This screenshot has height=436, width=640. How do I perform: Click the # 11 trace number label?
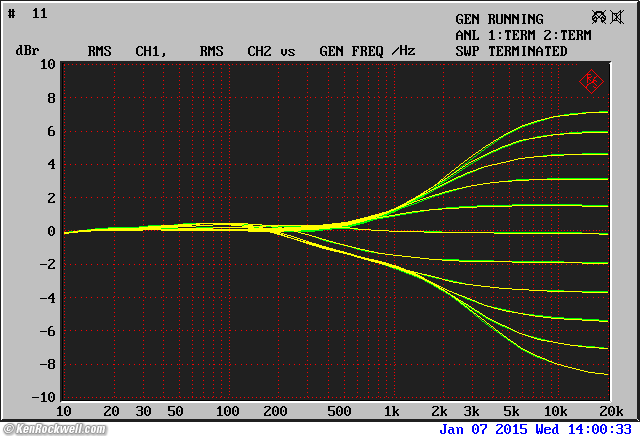pos(26,13)
